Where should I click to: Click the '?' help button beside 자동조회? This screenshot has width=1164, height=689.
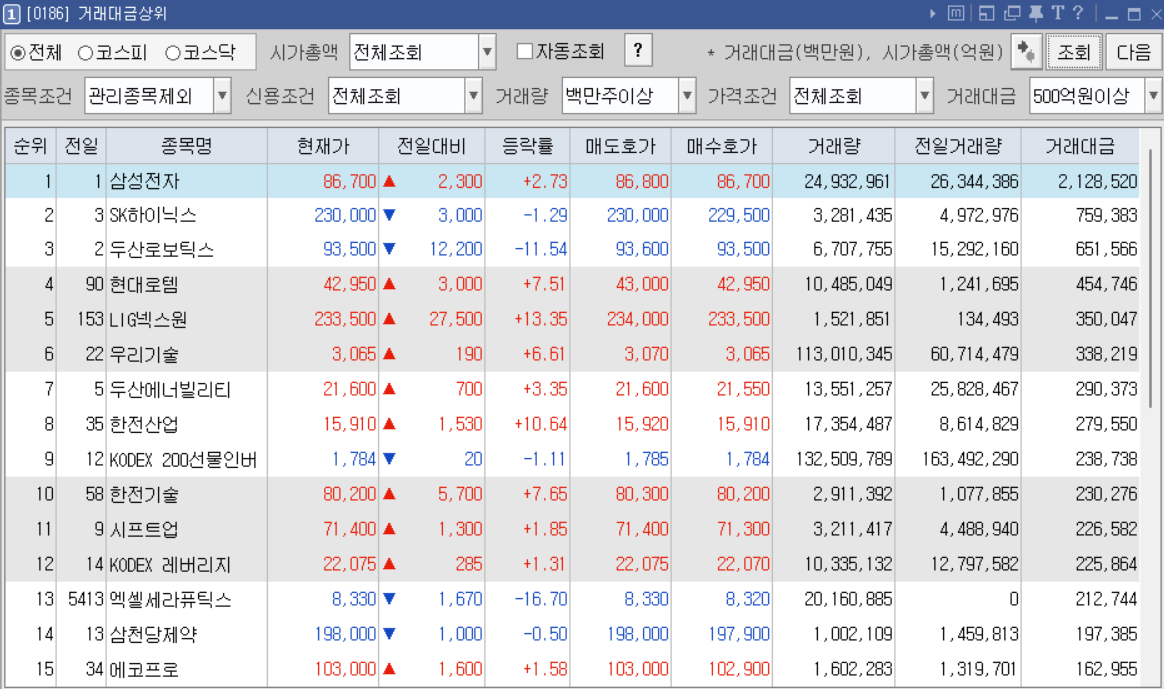pyautogui.click(x=638, y=50)
